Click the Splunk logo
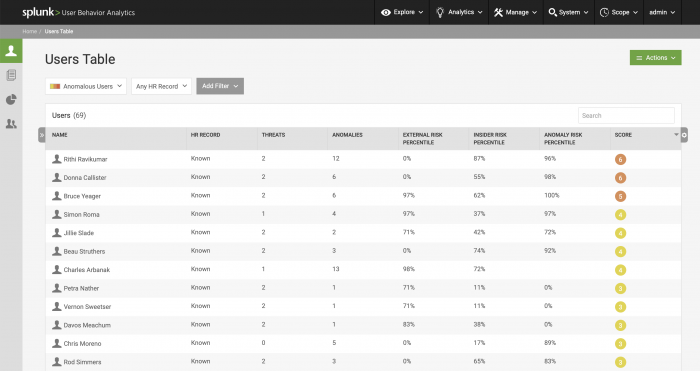Viewport: 700px width, 371px height. click(x=41, y=13)
